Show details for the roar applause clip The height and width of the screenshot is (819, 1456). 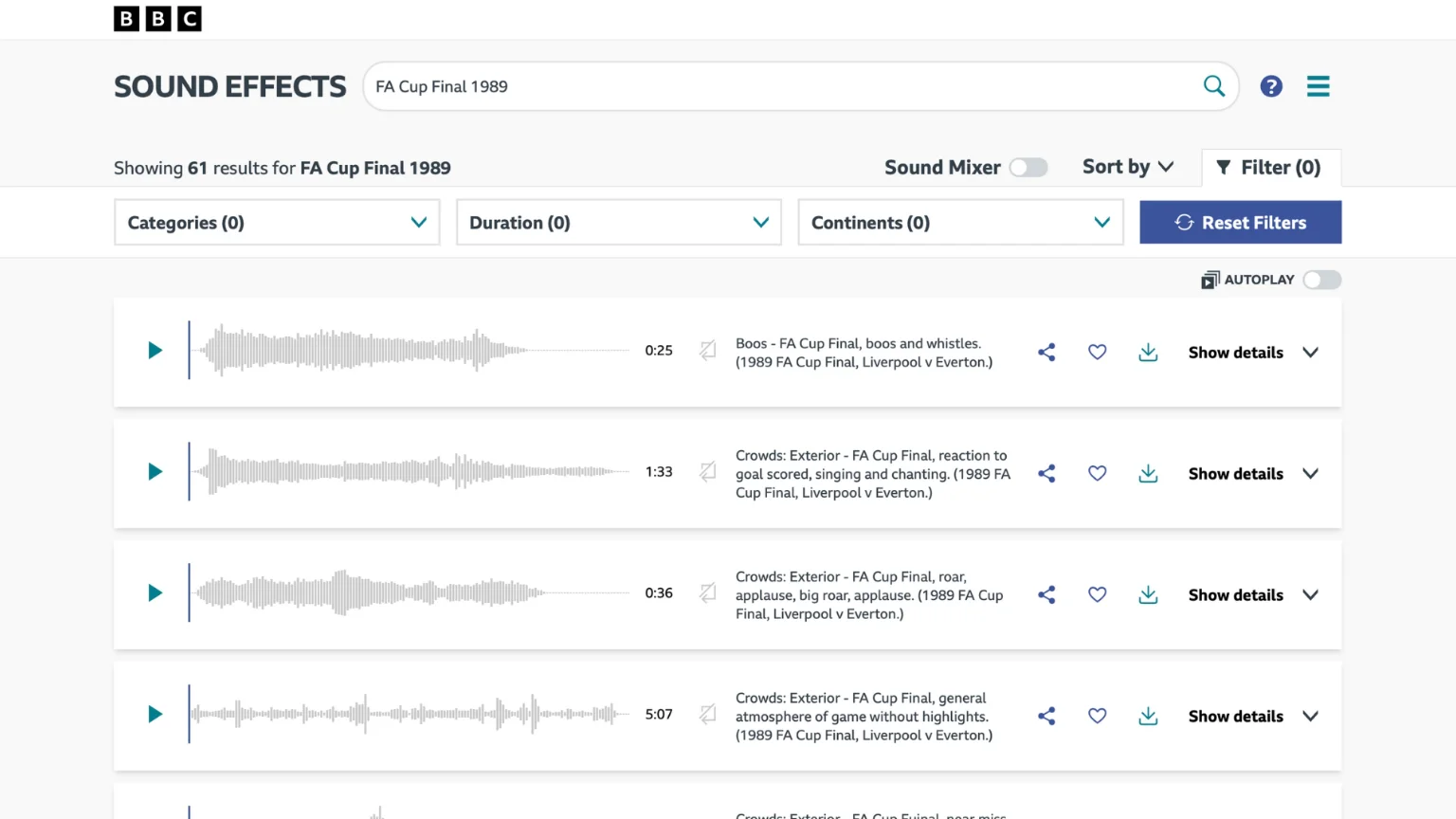pos(1252,595)
